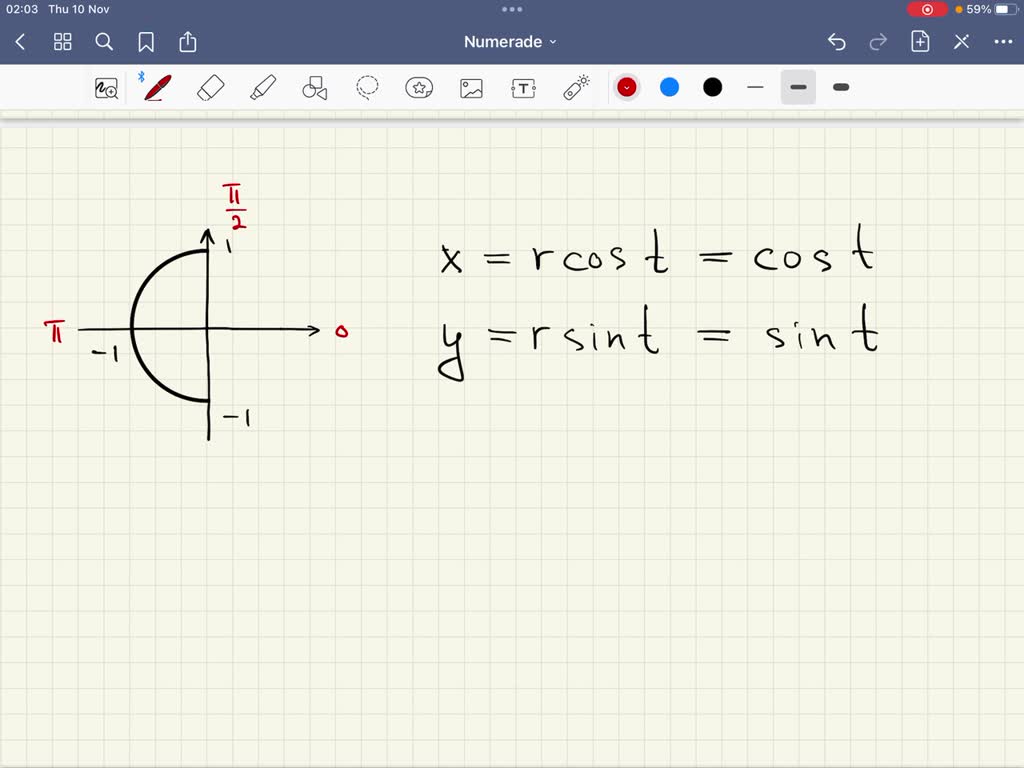Screen dimensions: 1024x768
Task: Activate the lasso selection tool
Action: pos(367,87)
